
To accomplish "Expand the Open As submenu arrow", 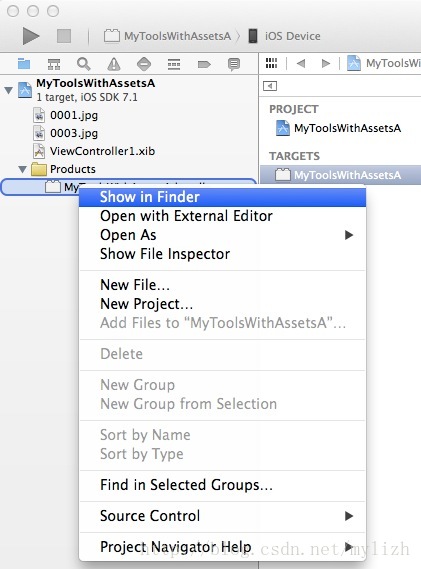I will [x=349, y=235].
